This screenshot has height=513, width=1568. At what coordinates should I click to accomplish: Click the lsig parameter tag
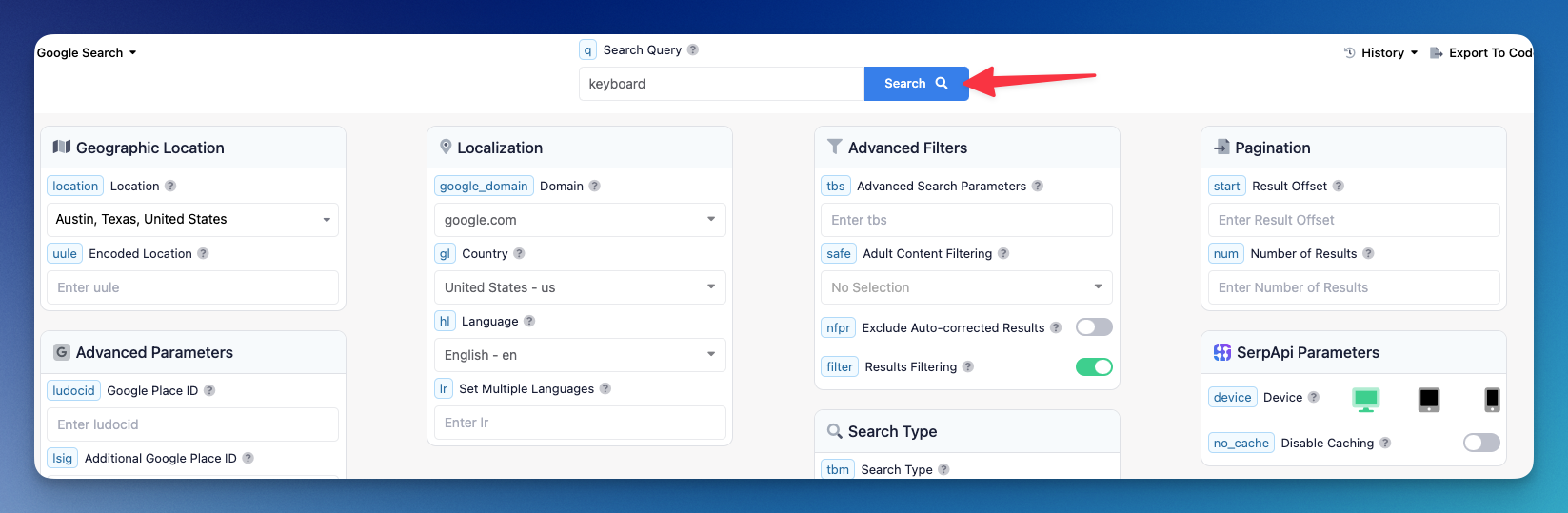63,458
